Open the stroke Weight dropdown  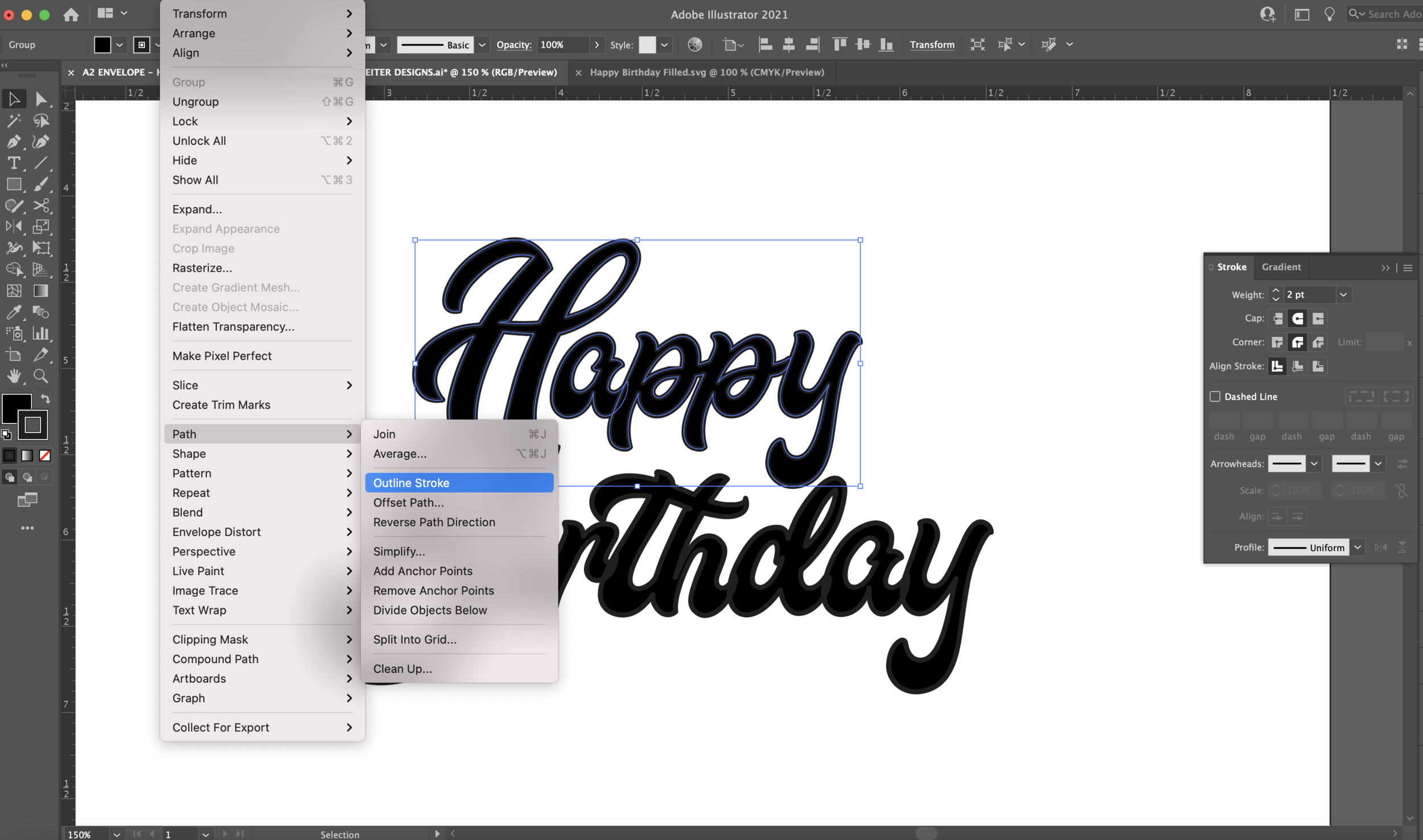click(1343, 294)
